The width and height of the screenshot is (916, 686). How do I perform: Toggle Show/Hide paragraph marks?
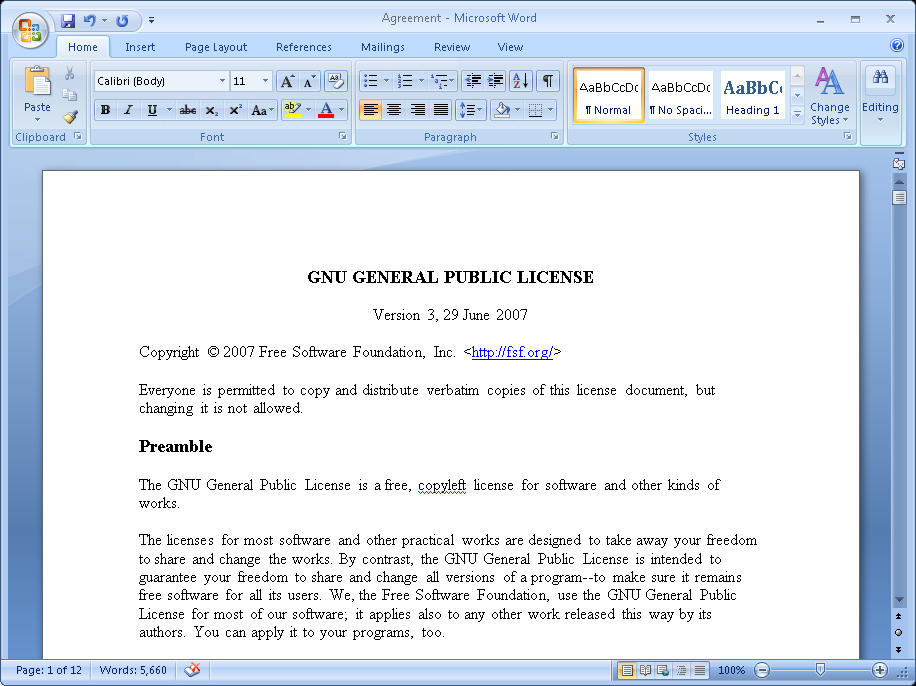point(547,81)
